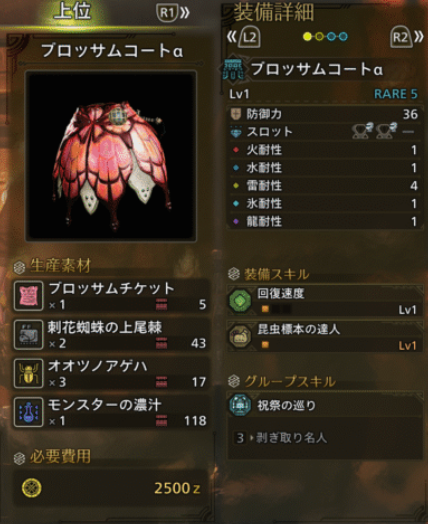This screenshot has width=428, height=524.
Task: Click the 2500 z cost row
Action: (111, 488)
